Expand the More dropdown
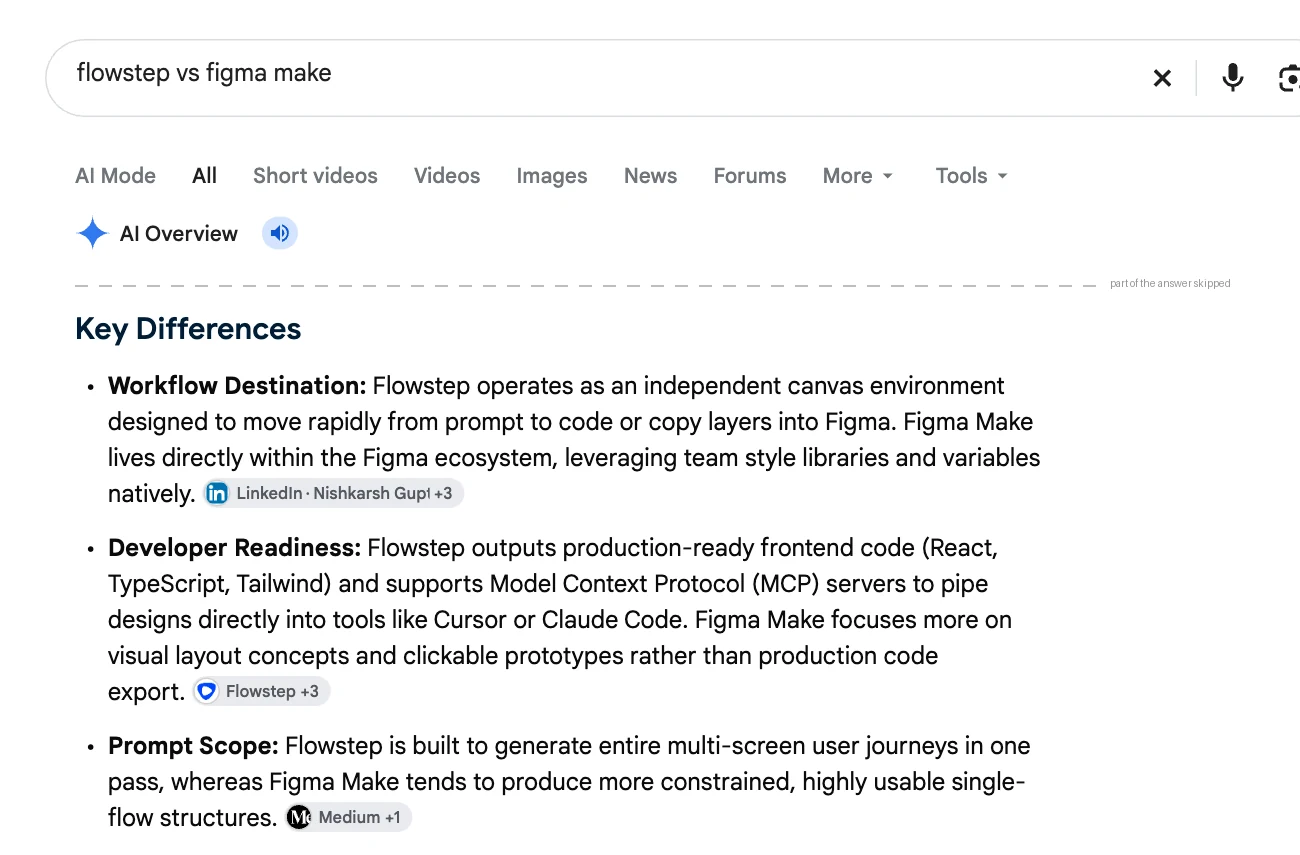The image size is (1300, 855). coord(858,176)
